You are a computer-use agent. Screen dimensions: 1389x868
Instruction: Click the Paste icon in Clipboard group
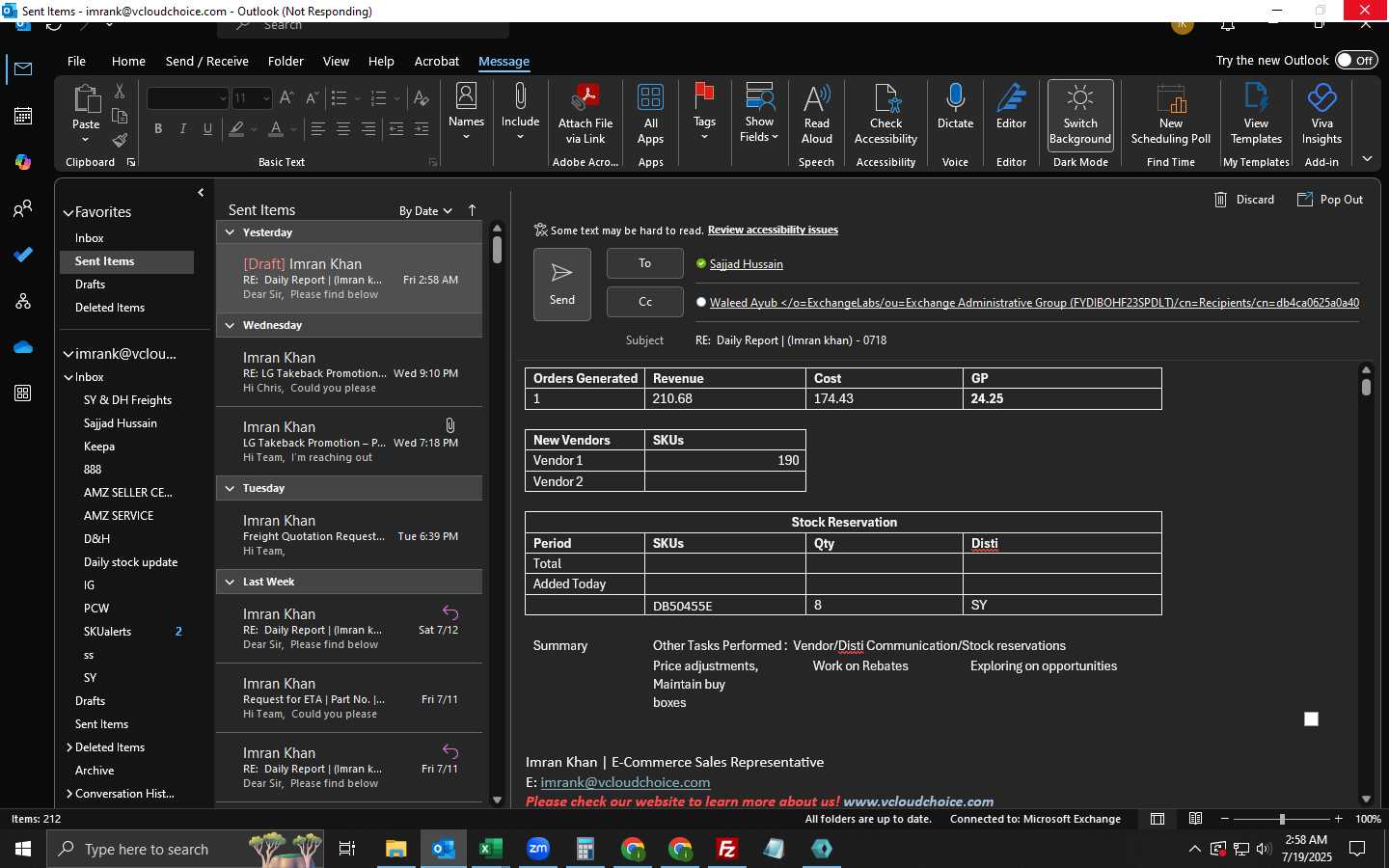click(x=86, y=98)
